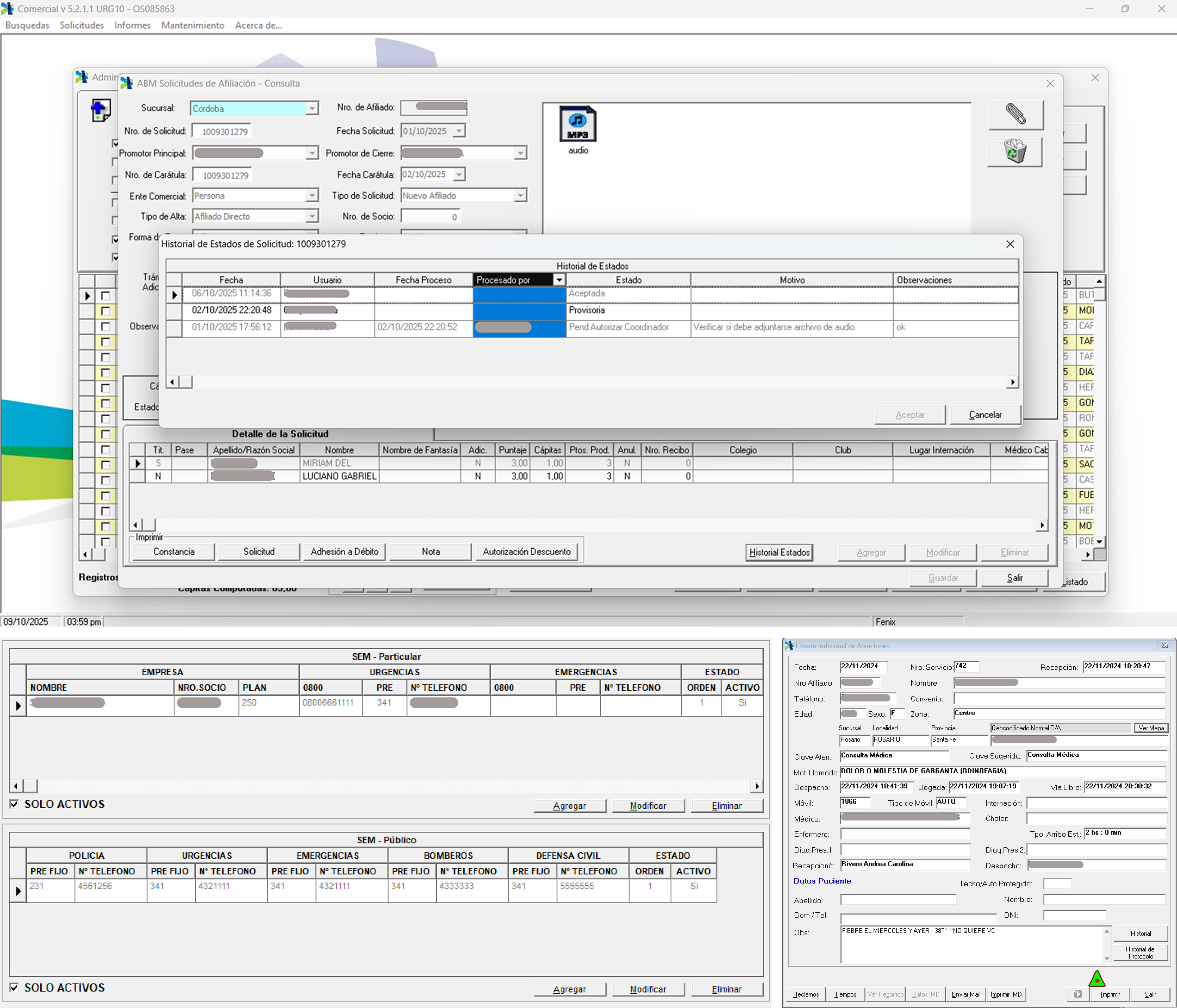Viewport: 1177px width, 1008px height.
Task: Click the Nro. de Socio input field
Action: click(x=431, y=217)
